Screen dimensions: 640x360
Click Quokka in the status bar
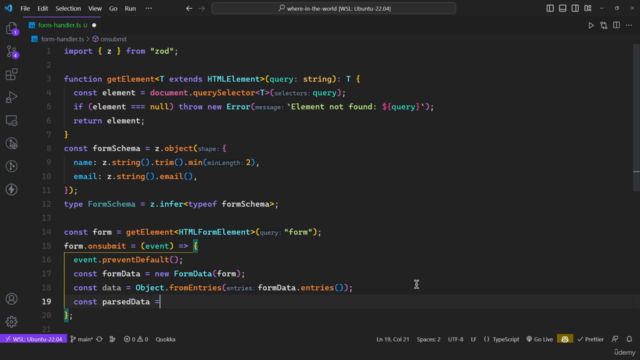pyautogui.click(x=165, y=339)
